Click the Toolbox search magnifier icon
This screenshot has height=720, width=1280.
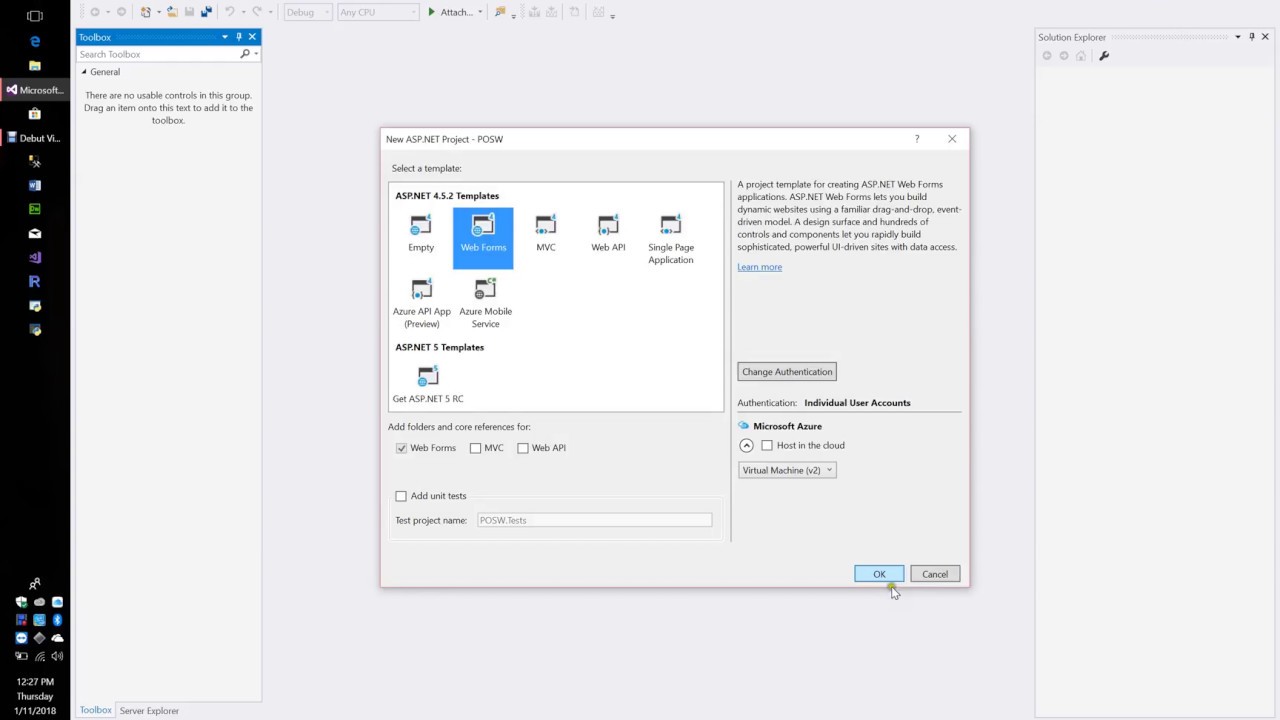click(x=245, y=54)
